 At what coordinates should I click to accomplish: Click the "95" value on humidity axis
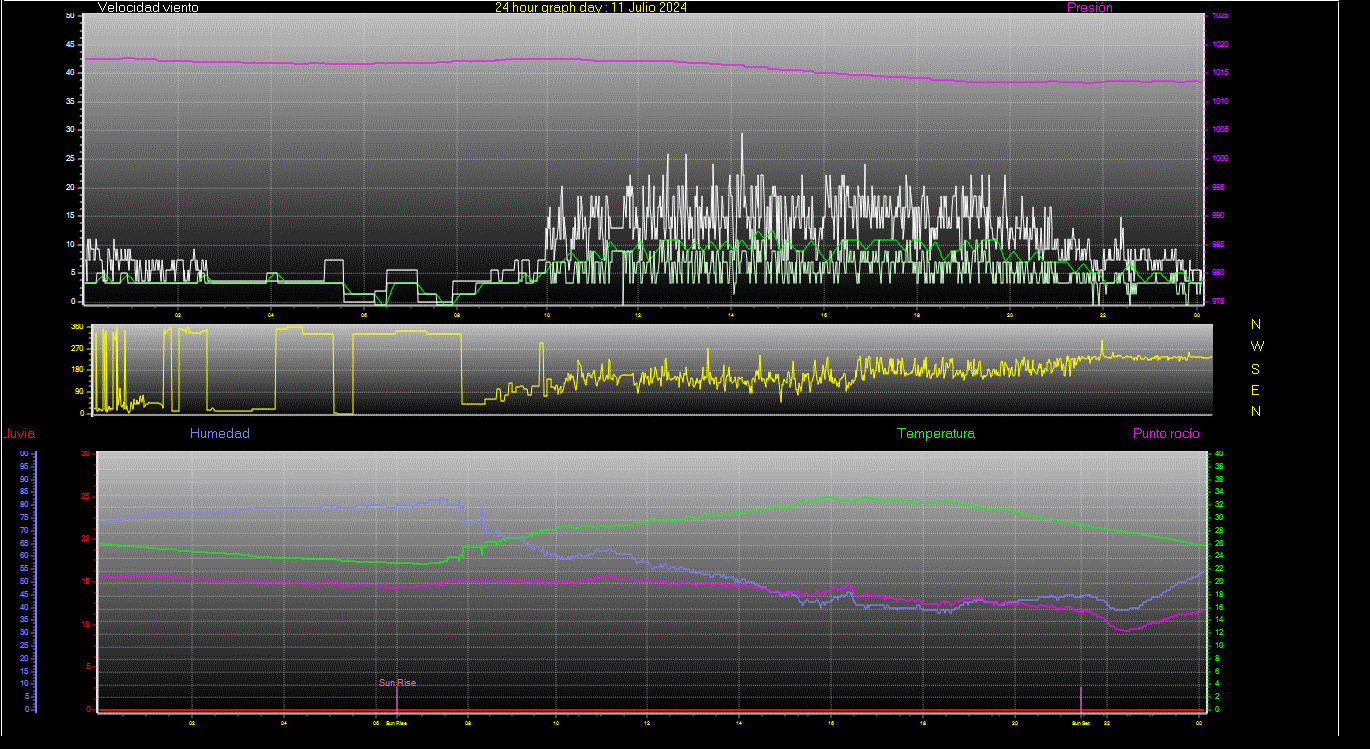[x=24, y=466]
